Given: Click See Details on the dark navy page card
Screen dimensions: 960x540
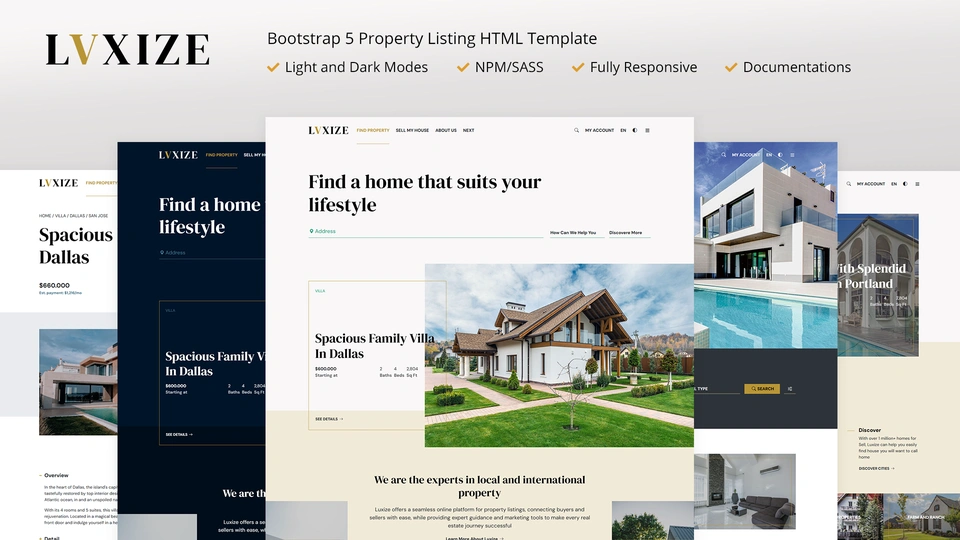Looking at the screenshot, I should (x=179, y=435).
